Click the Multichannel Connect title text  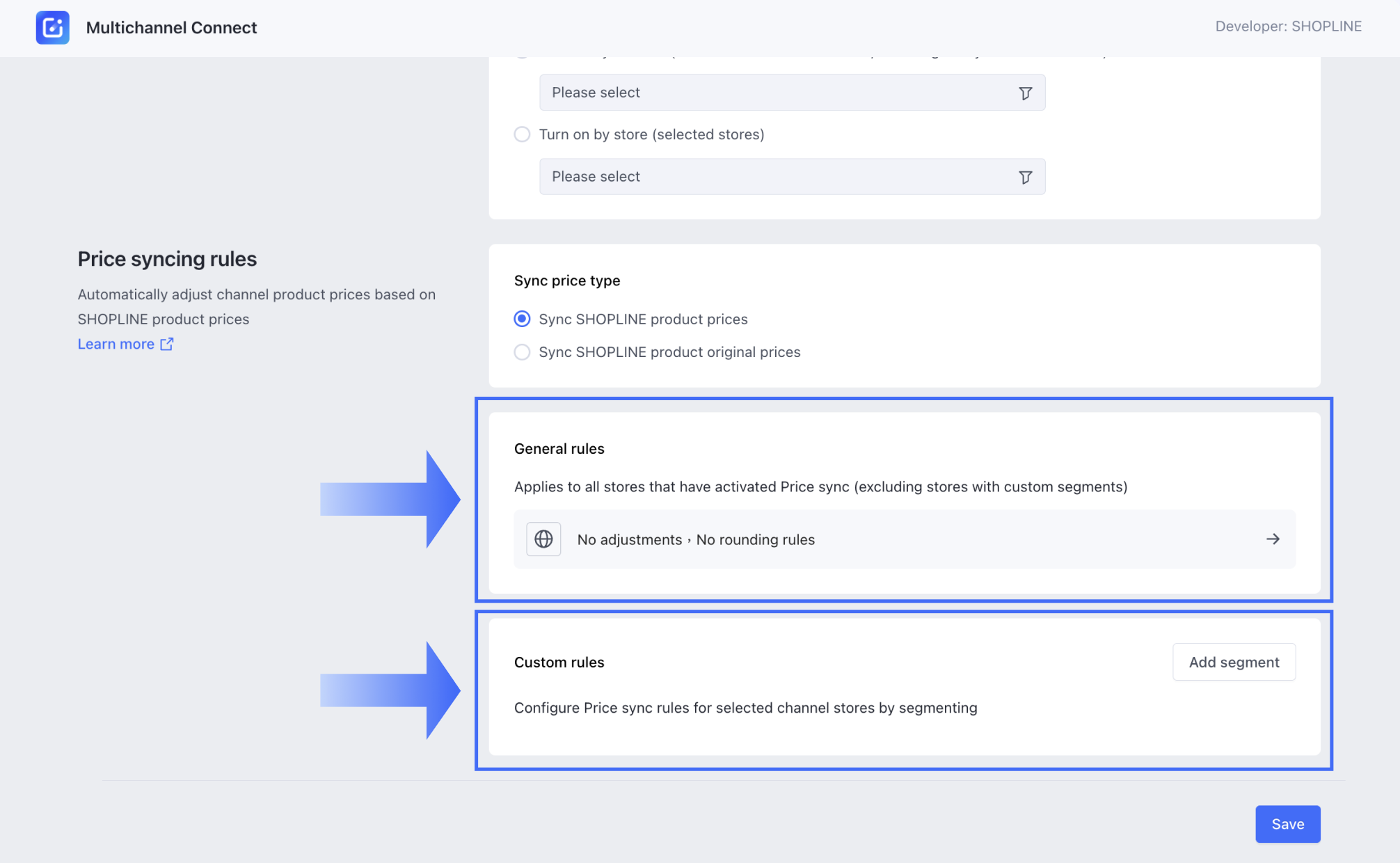click(171, 28)
